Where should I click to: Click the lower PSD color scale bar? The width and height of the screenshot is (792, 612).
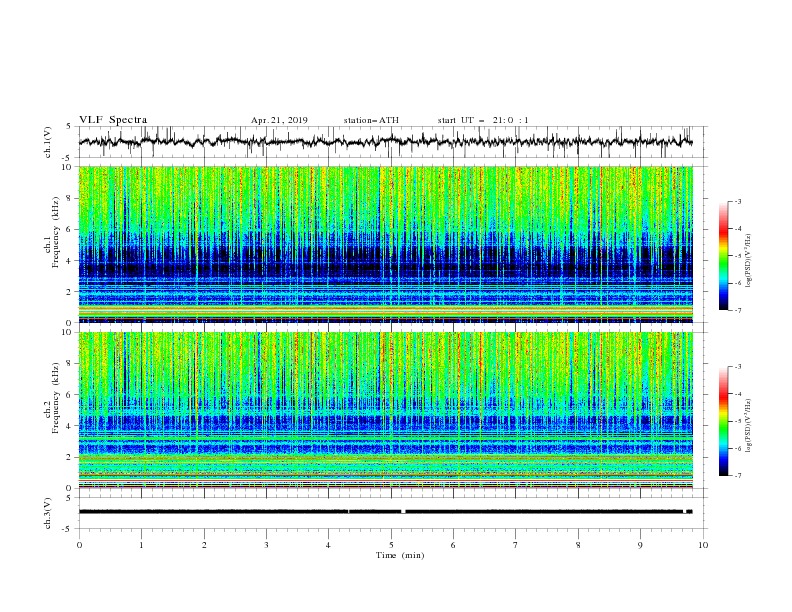click(x=723, y=421)
